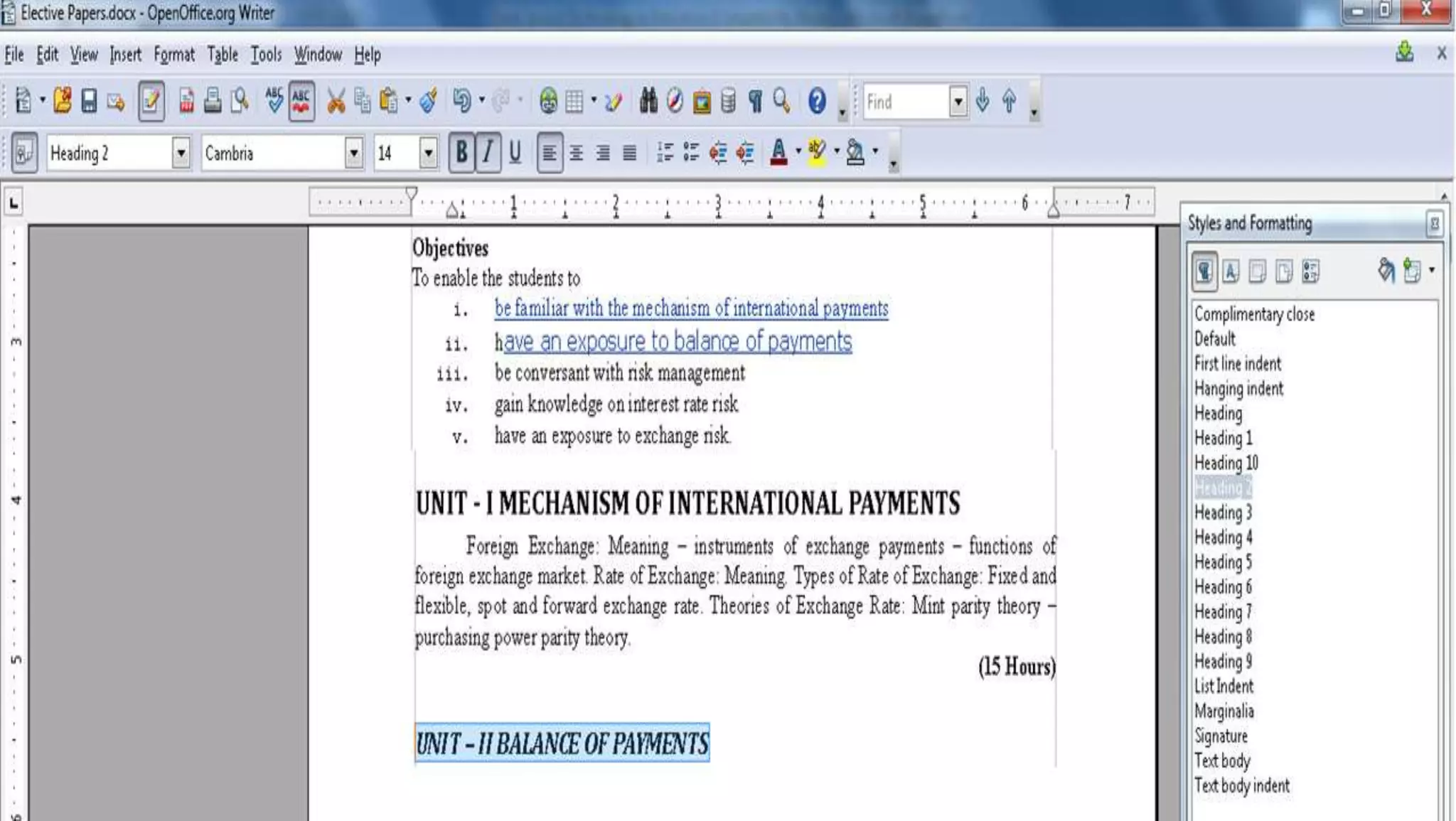Open the Format menu
Screen dimensions: 1456x821
tap(173, 55)
